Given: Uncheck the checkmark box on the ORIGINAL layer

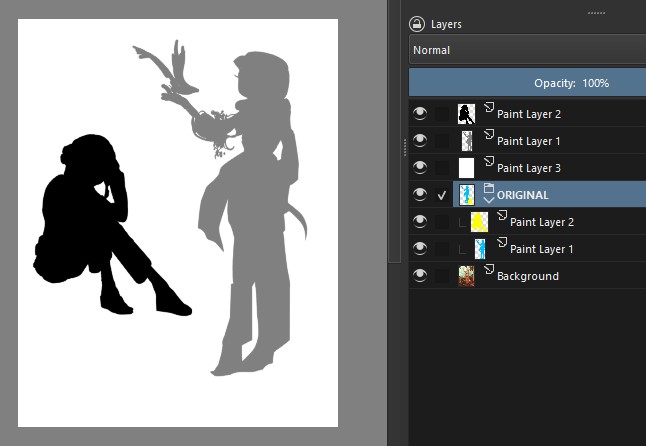Looking at the screenshot, I should pyautogui.click(x=442, y=195).
